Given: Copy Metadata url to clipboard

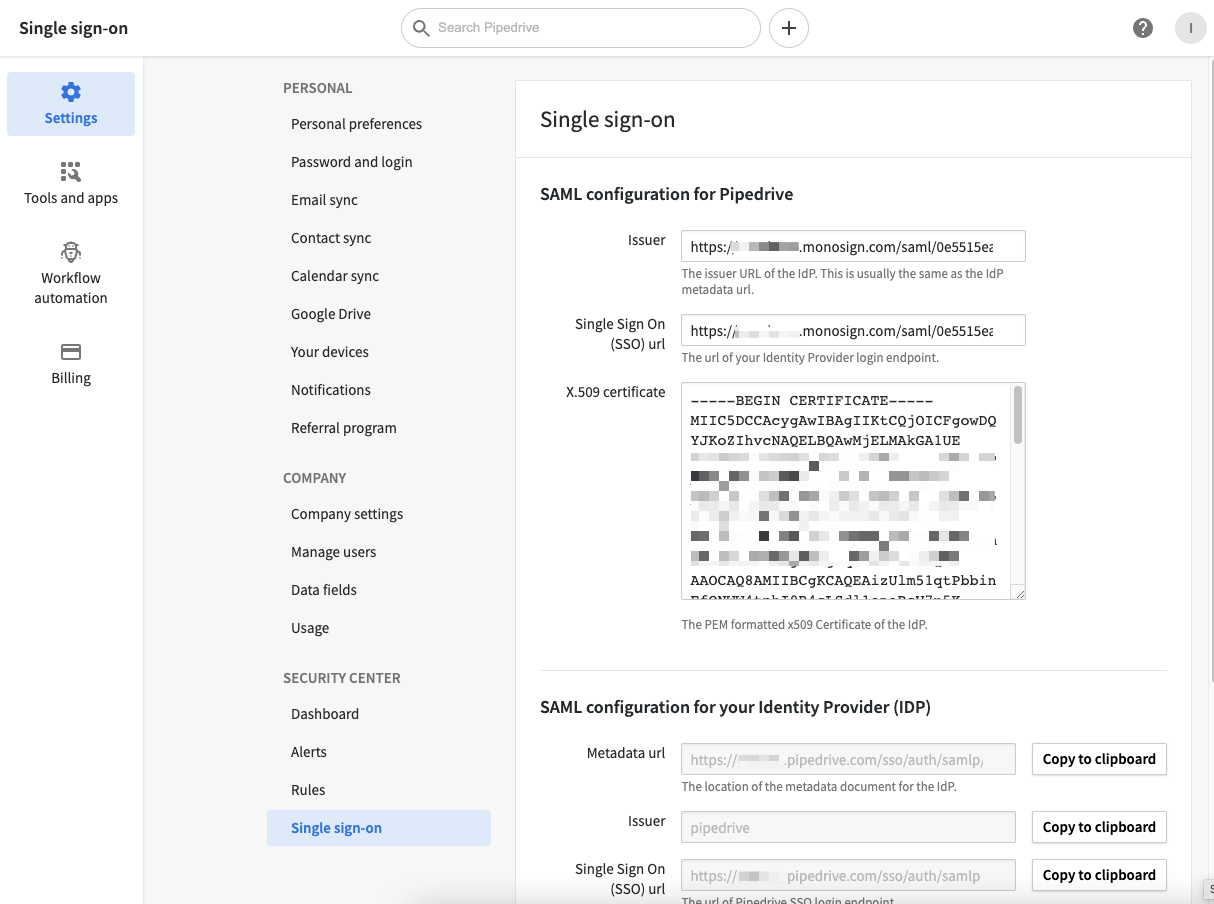Looking at the screenshot, I should [1098, 759].
